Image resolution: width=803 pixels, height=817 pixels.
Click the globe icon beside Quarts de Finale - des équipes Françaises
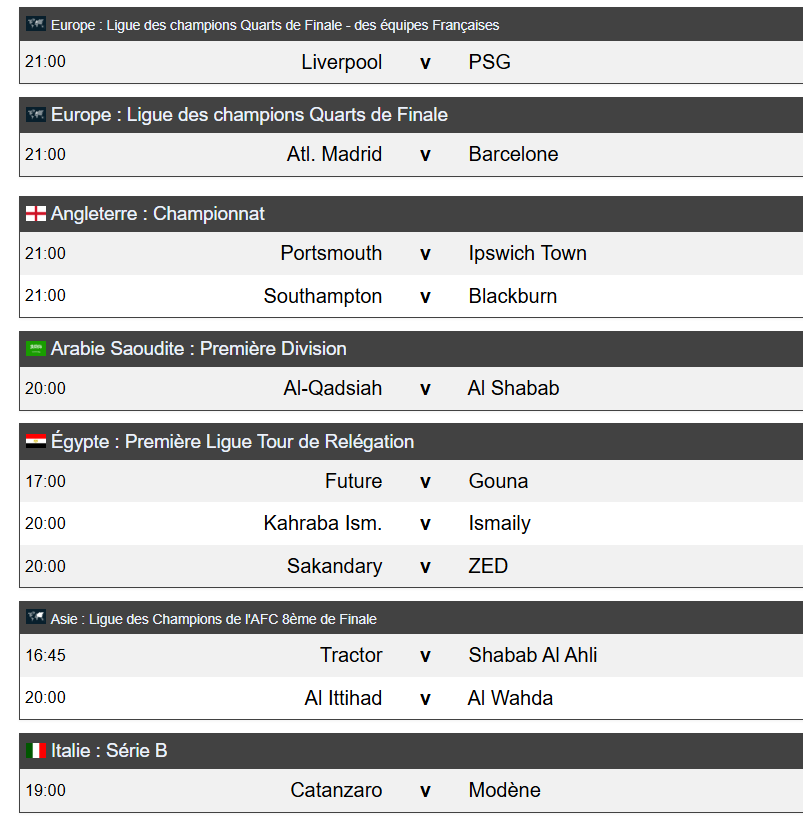click(36, 24)
